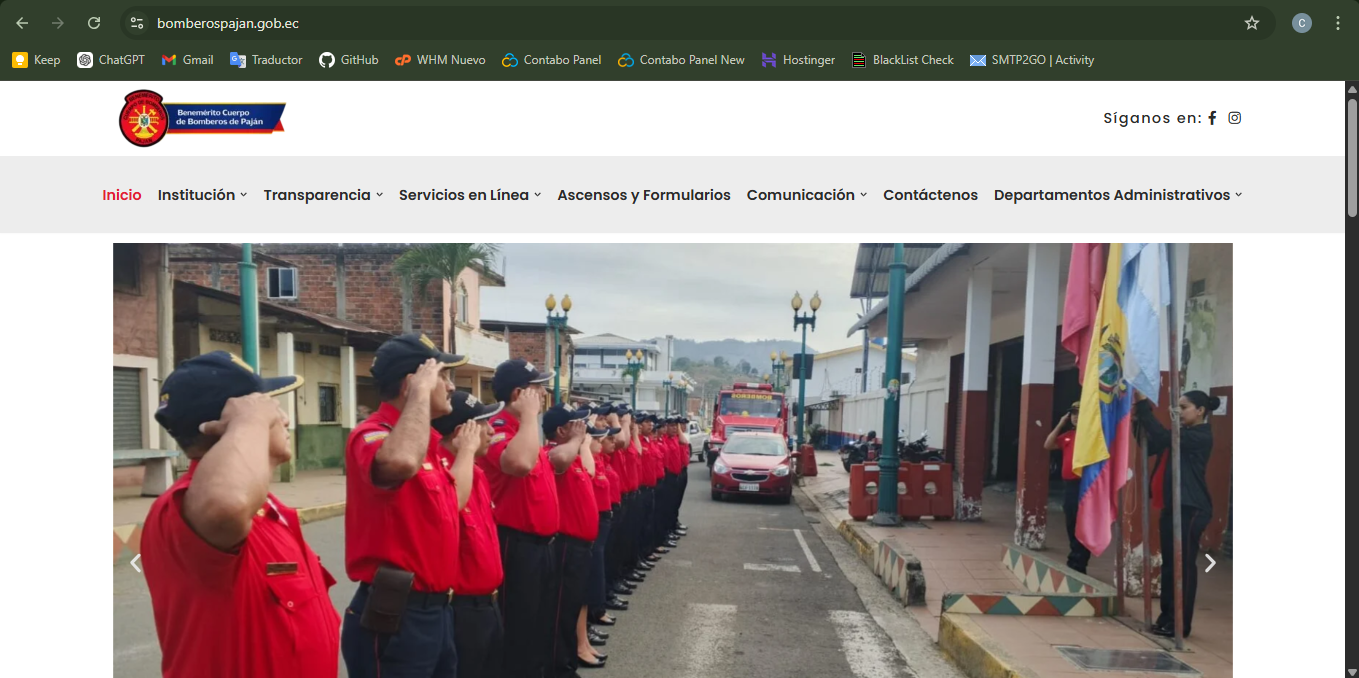
Task: Open the Chrome three-dot menu
Action: coord(1337,22)
